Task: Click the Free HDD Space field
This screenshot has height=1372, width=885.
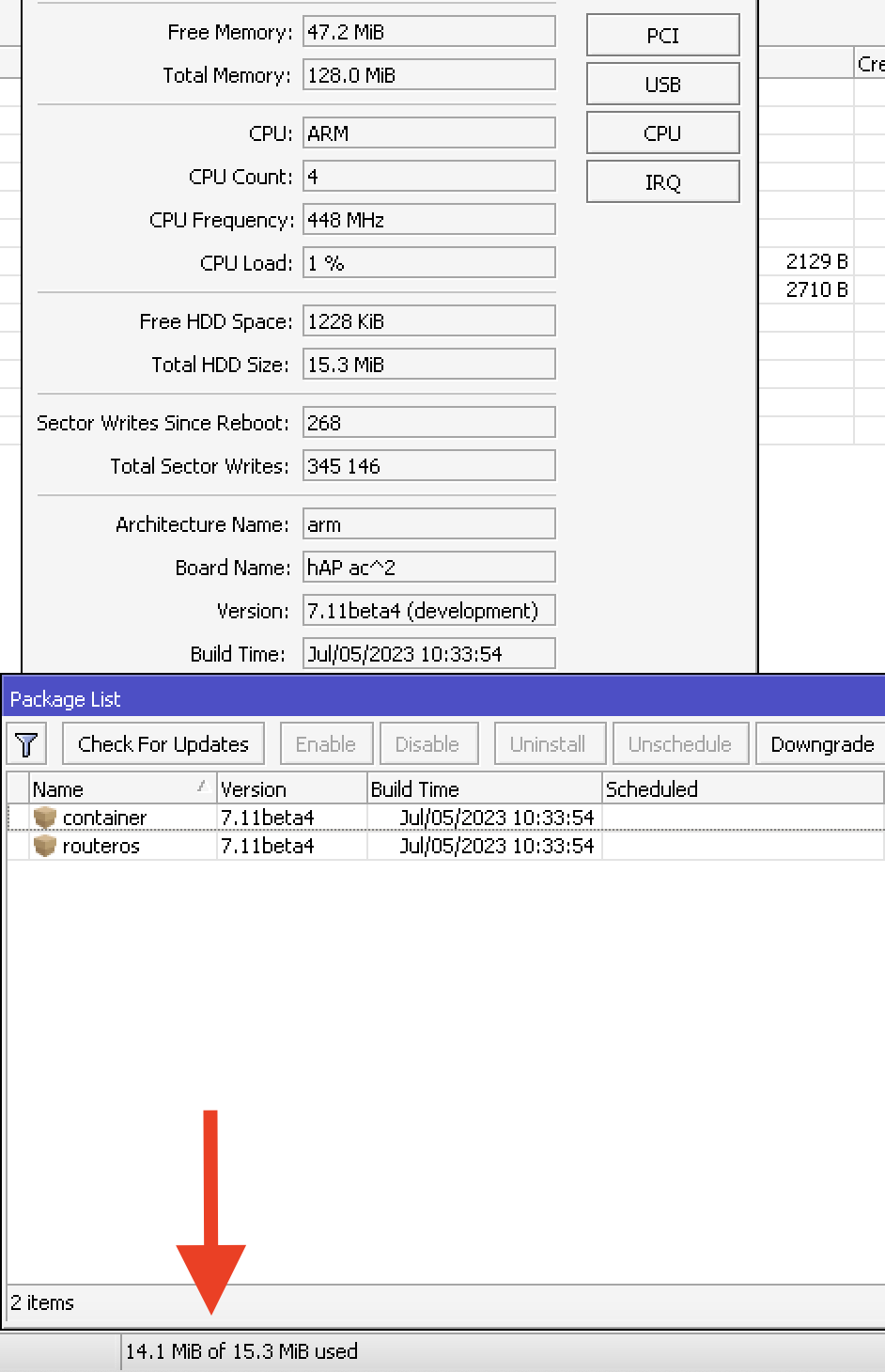Action: pos(429,320)
